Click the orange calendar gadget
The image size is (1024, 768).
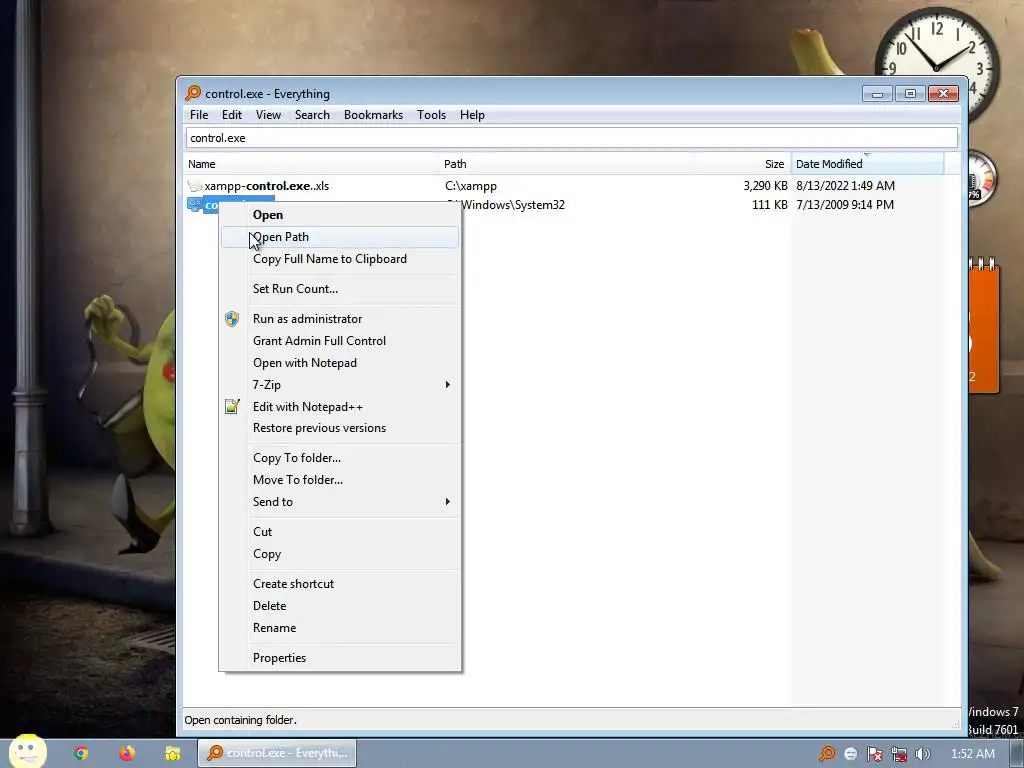(x=984, y=327)
